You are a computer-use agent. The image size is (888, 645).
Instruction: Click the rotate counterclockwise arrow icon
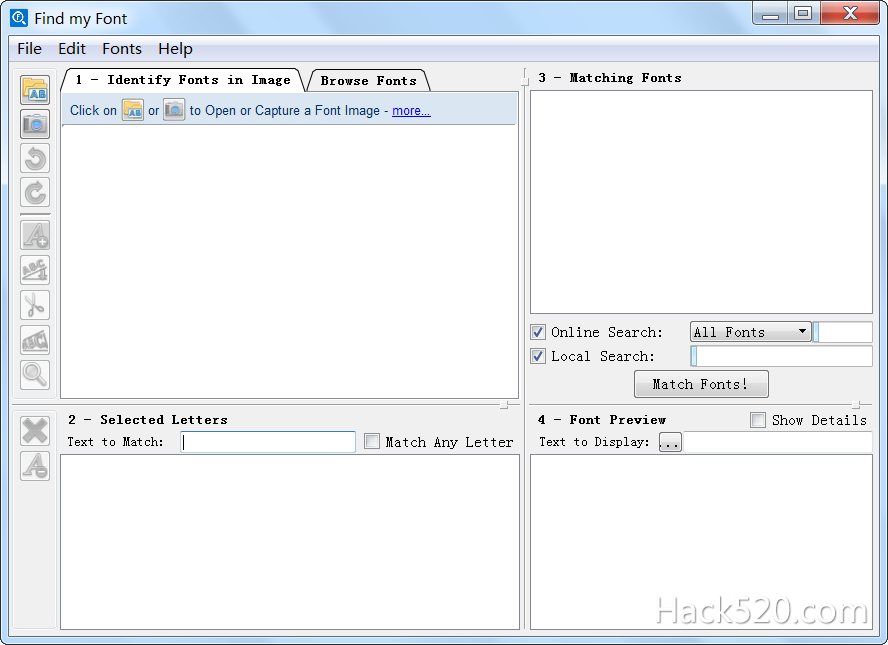(35, 158)
